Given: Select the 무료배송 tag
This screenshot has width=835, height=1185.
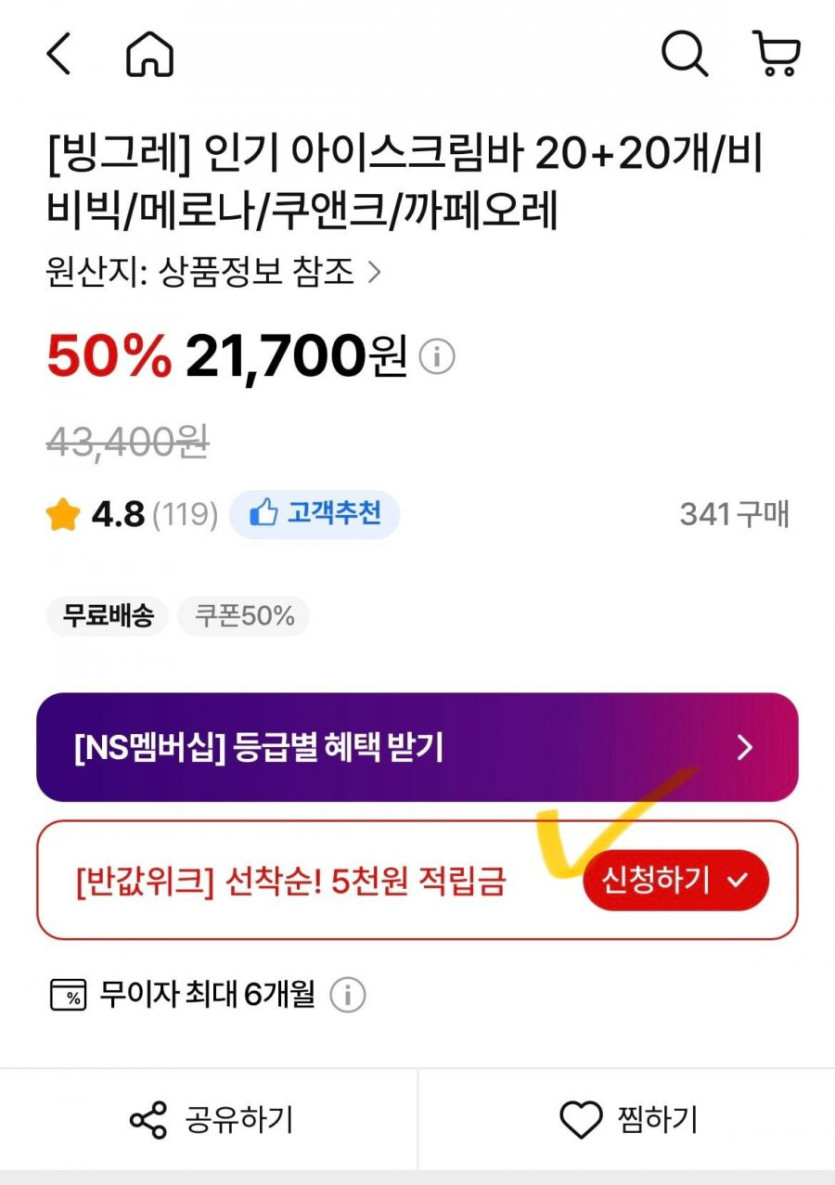Looking at the screenshot, I should click(x=108, y=616).
